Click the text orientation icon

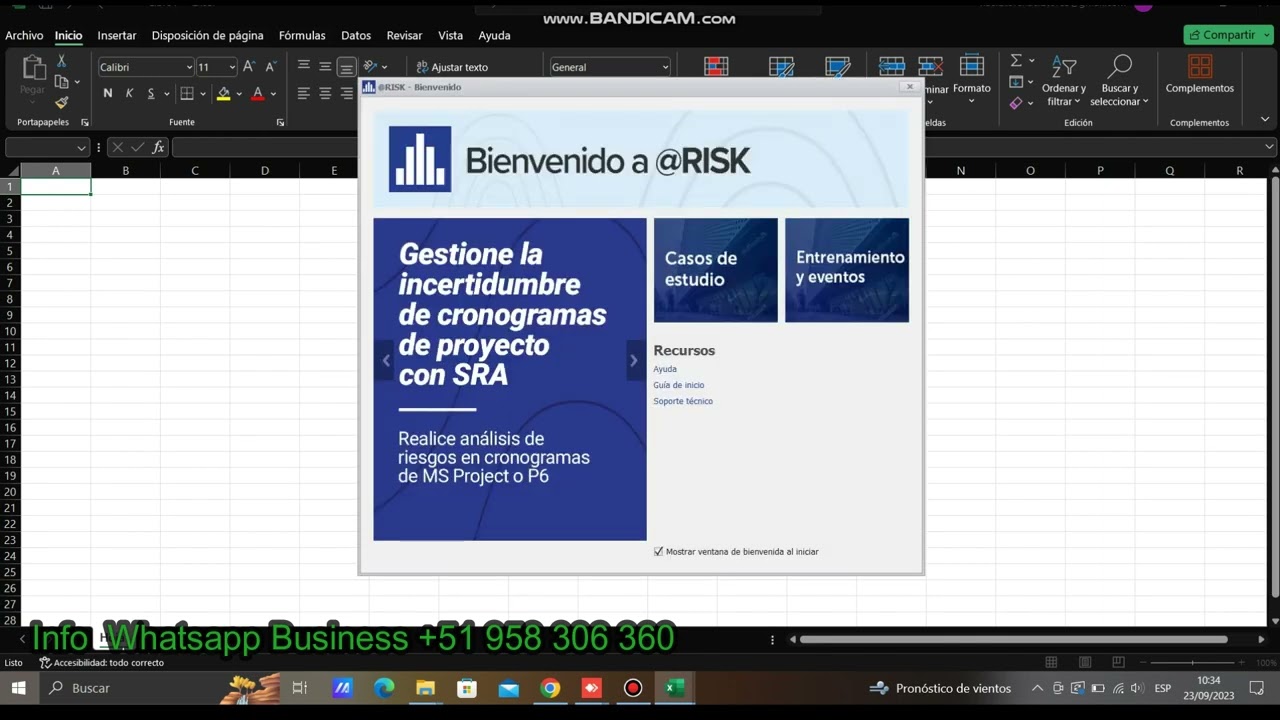pos(370,67)
